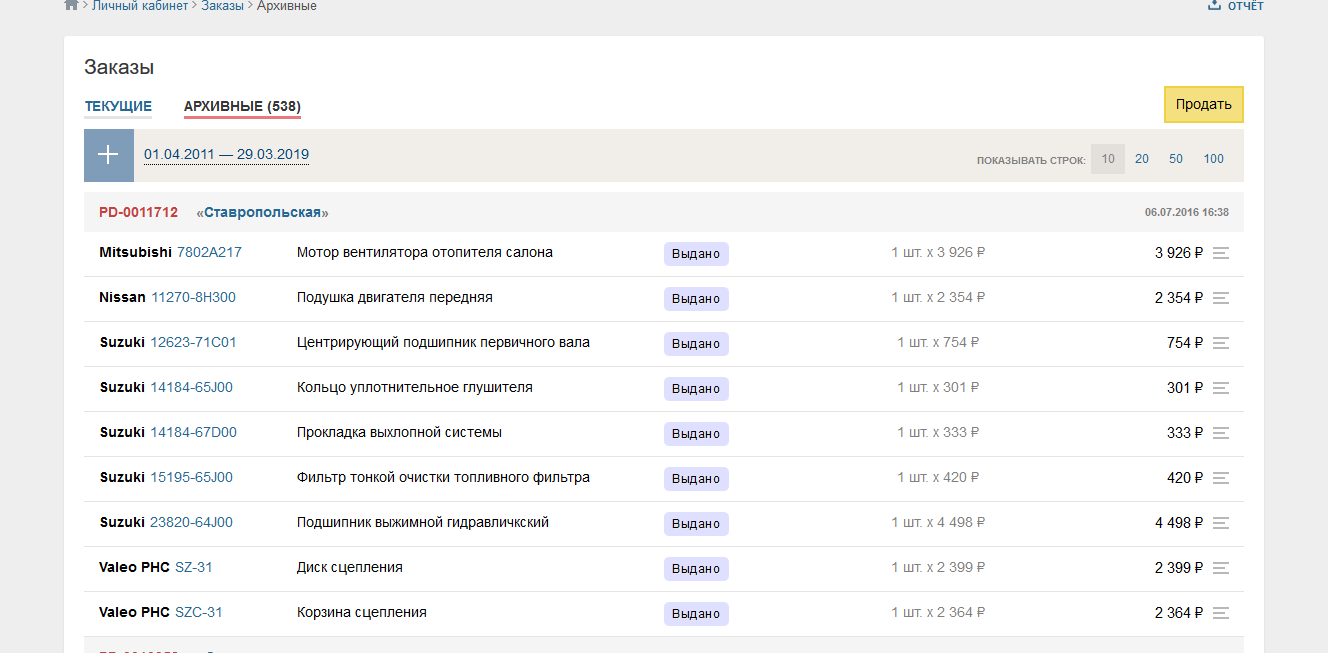The height and width of the screenshot is (653, 1328).
Task: Select text 'Центрирующий подшипник первичного вала'
Action: pyautogui.click(x=443, y=342)
